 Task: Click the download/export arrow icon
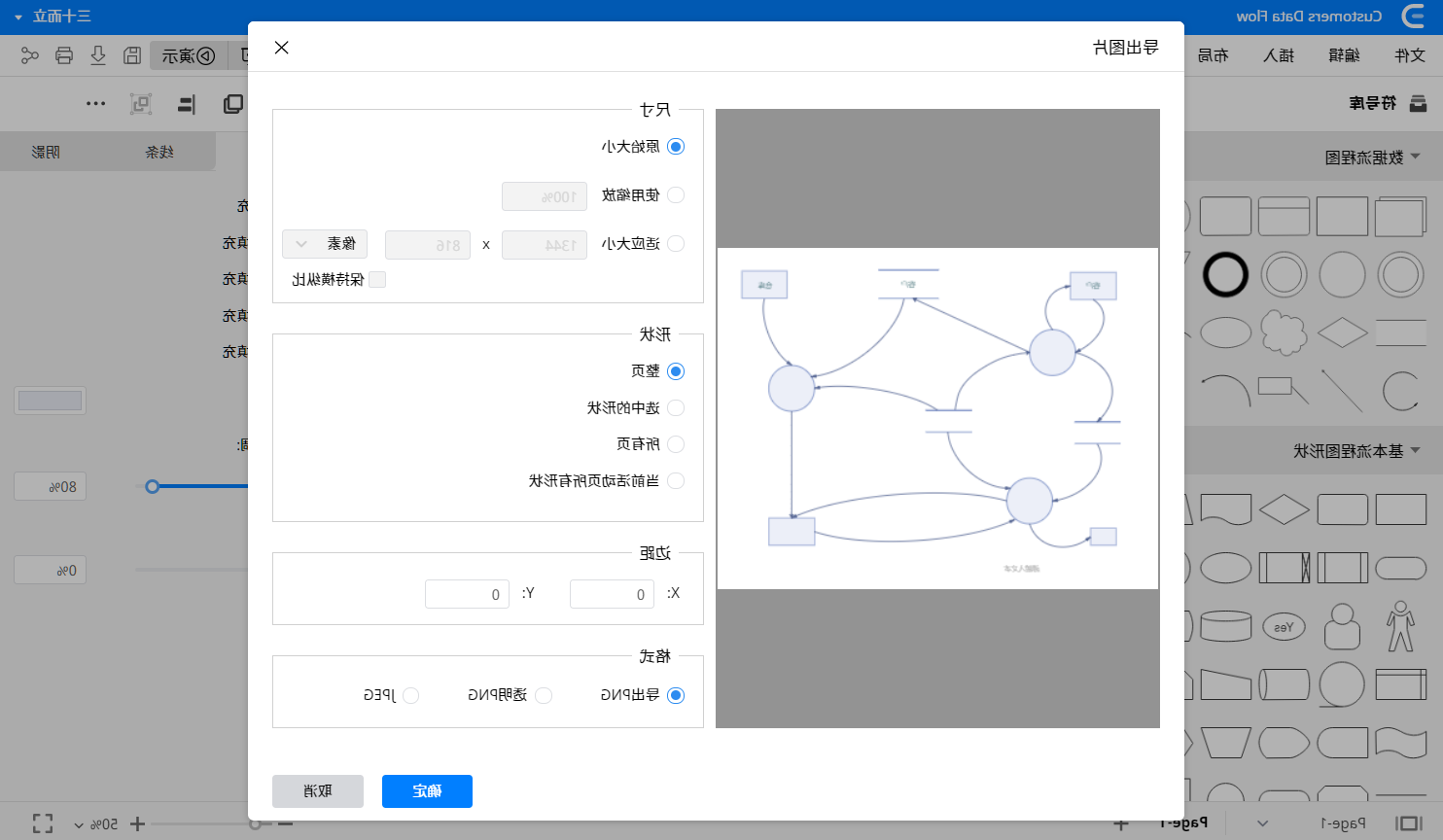click(x=98, y=55)
